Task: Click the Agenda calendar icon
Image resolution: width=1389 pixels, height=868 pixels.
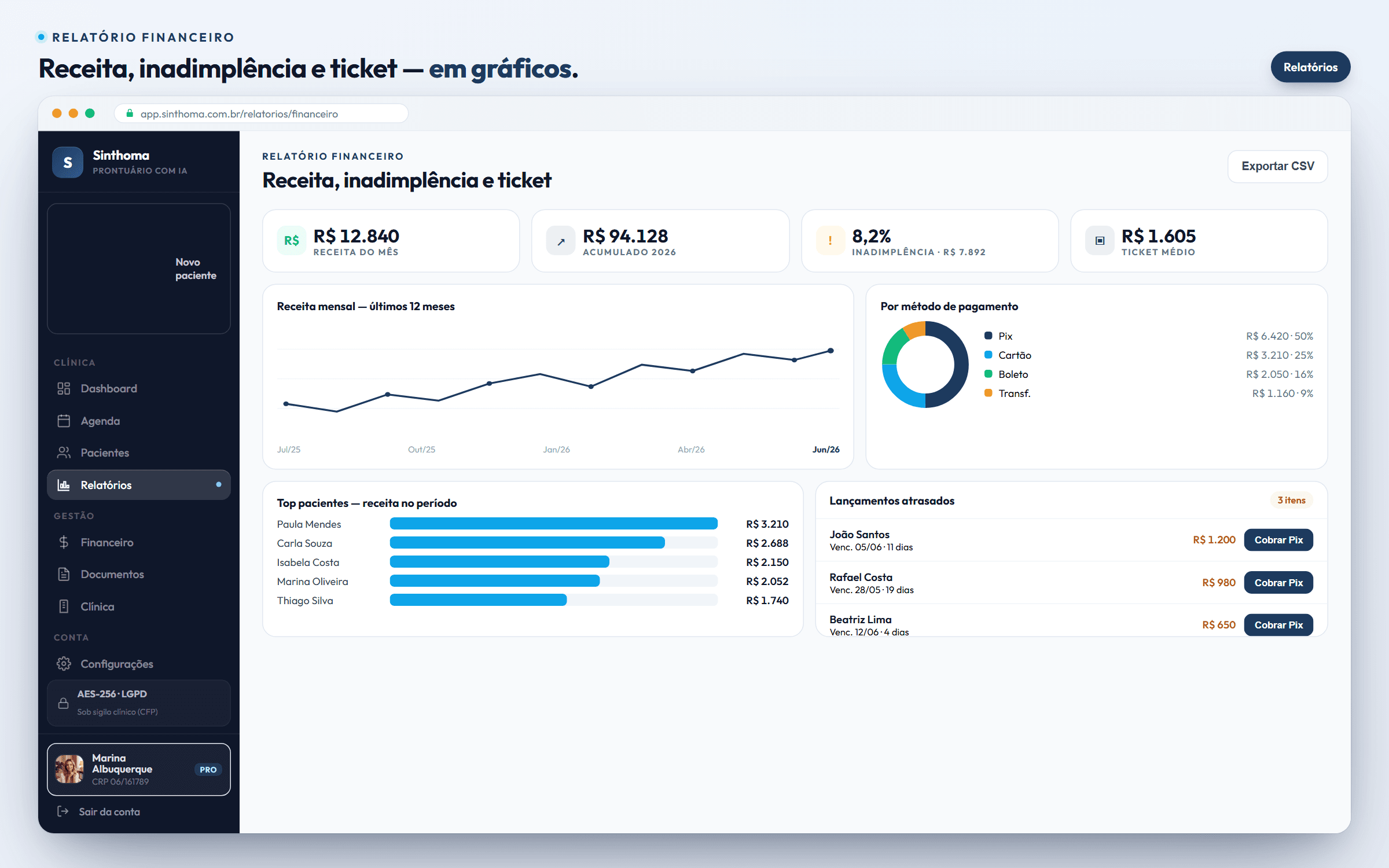Action: coord(64,421)
